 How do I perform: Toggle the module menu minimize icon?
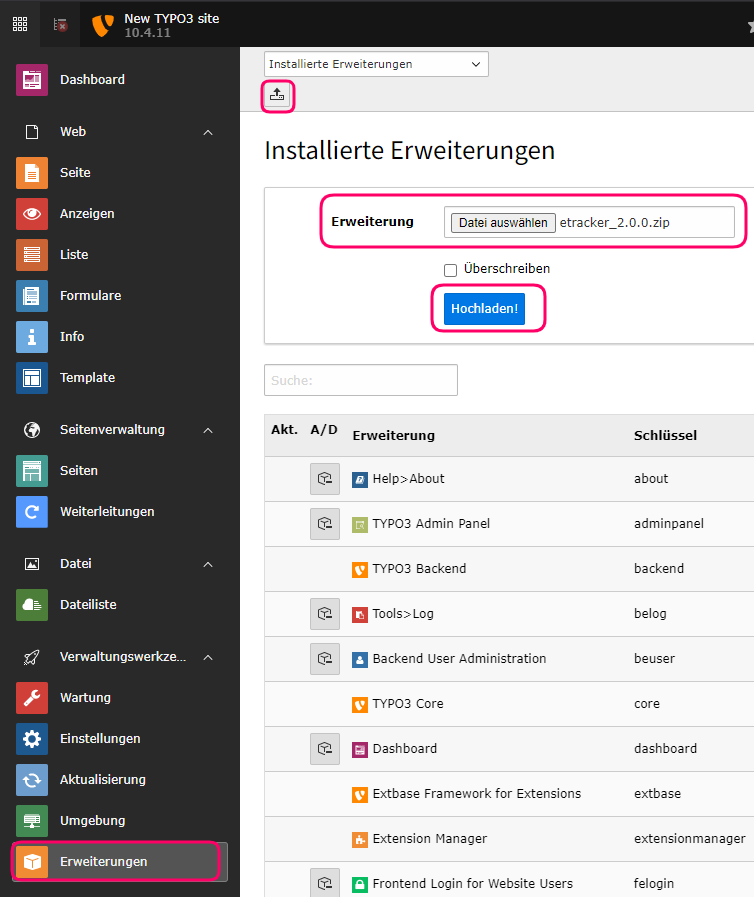pyautogui.click(x=60, y=25)
